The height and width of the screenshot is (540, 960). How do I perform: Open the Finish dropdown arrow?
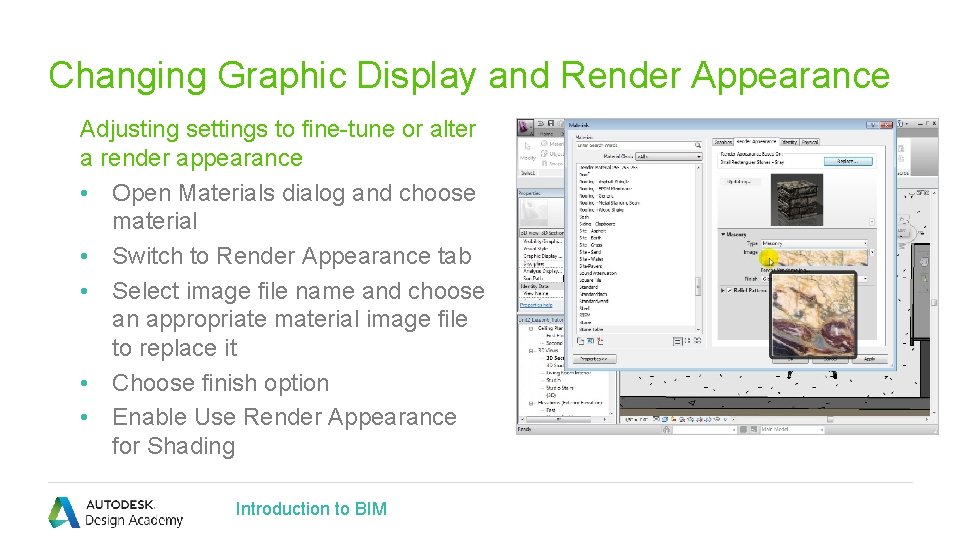click(865, 279)
